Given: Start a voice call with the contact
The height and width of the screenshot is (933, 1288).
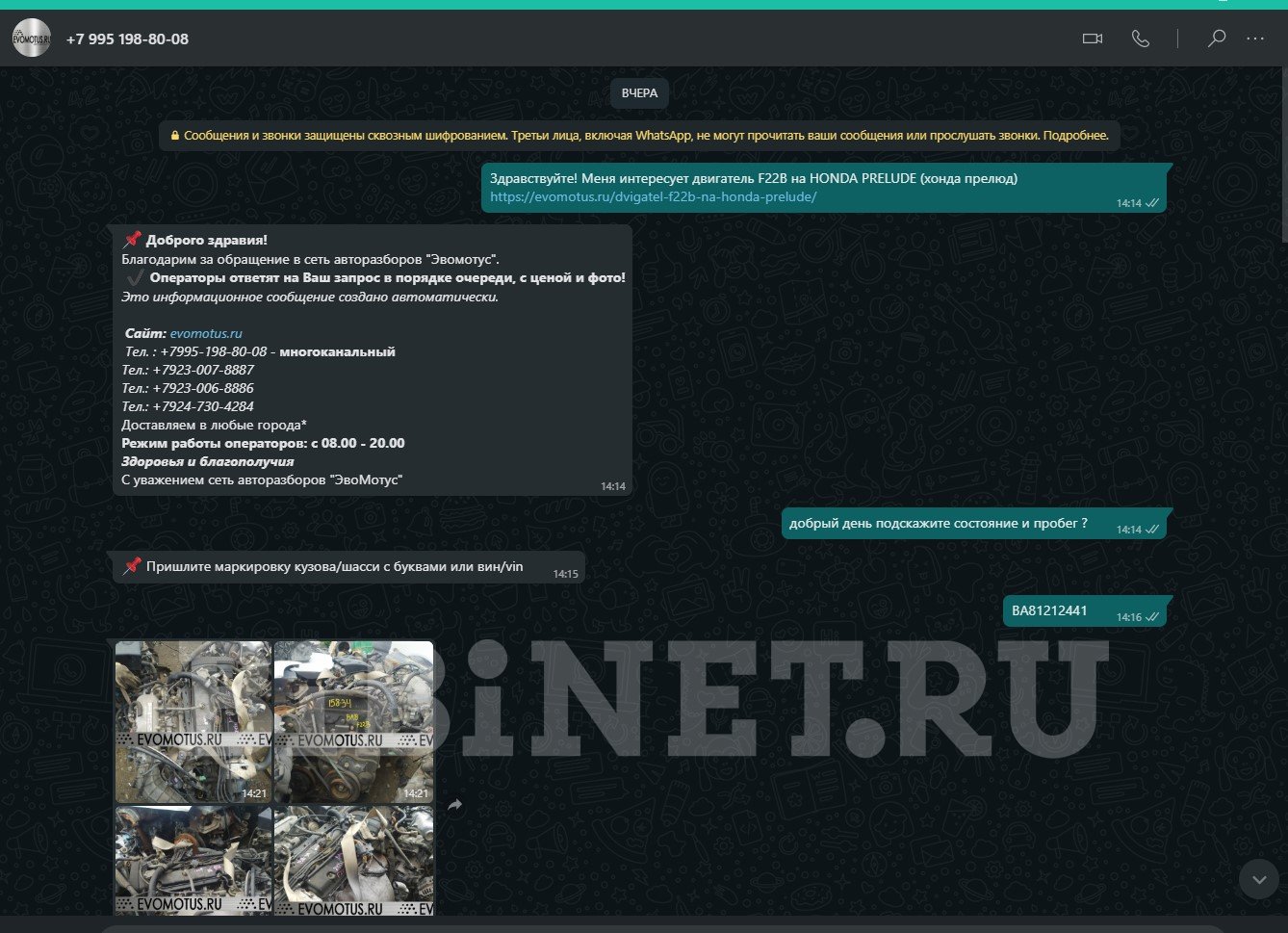Looking at the screenshot, I should coord(1141,39).
